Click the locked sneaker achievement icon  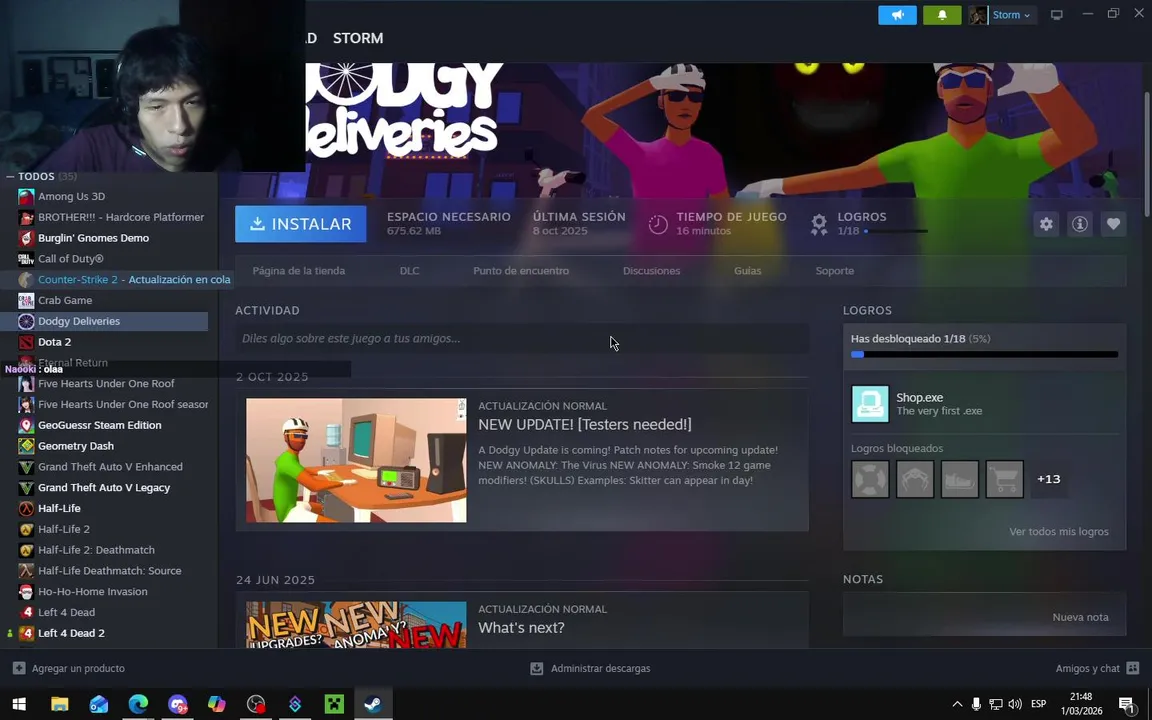(x=960, y=479)
